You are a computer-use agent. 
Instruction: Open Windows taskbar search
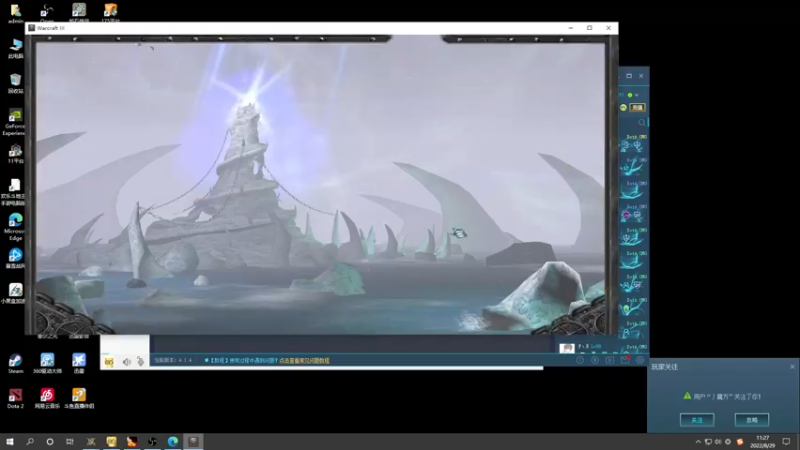click(x=30, y=442)
